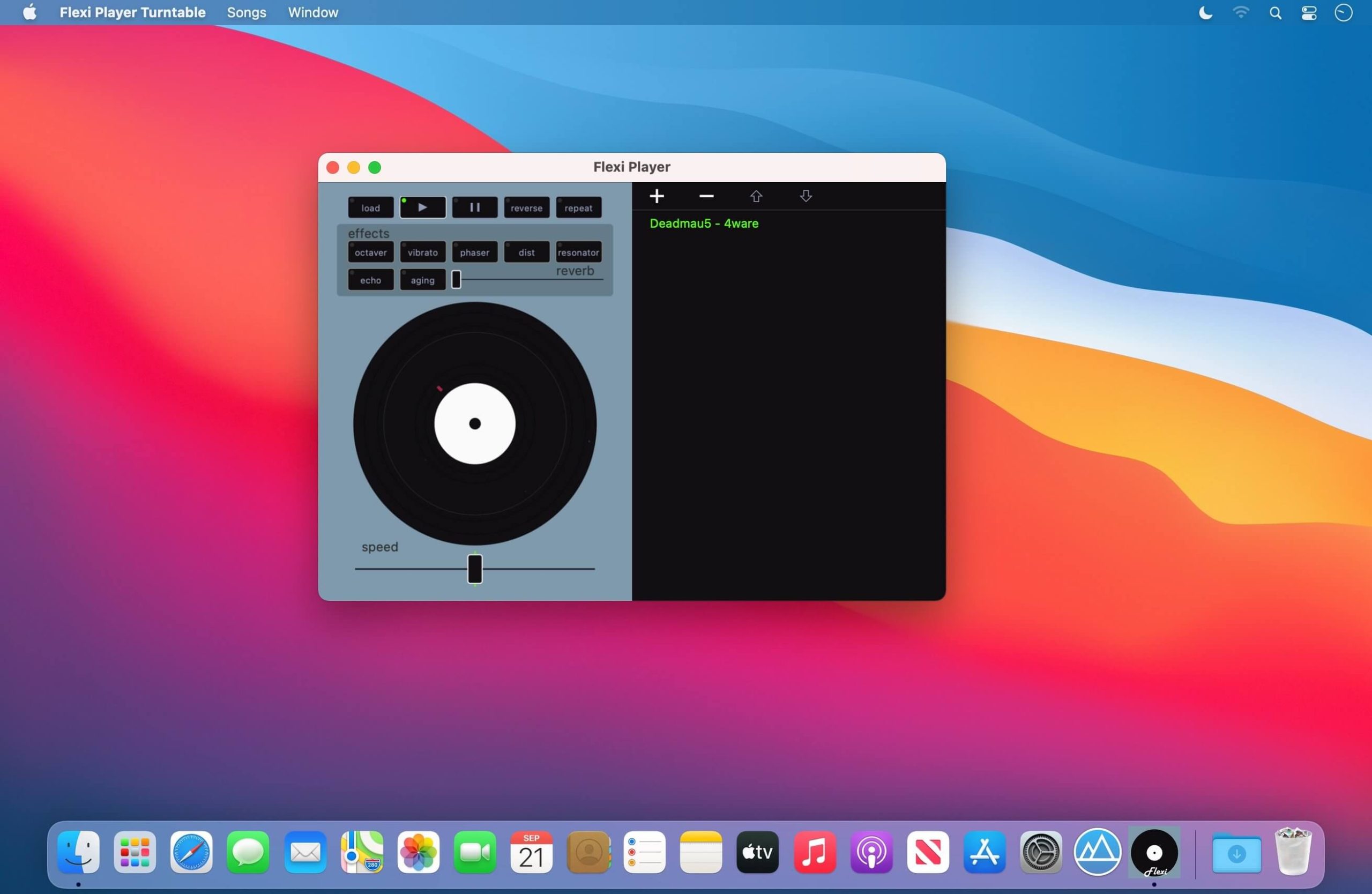Open Flexi app icon in Dock
Viewport: 1372px width, 894px height.
click(x=1154, y=853)
